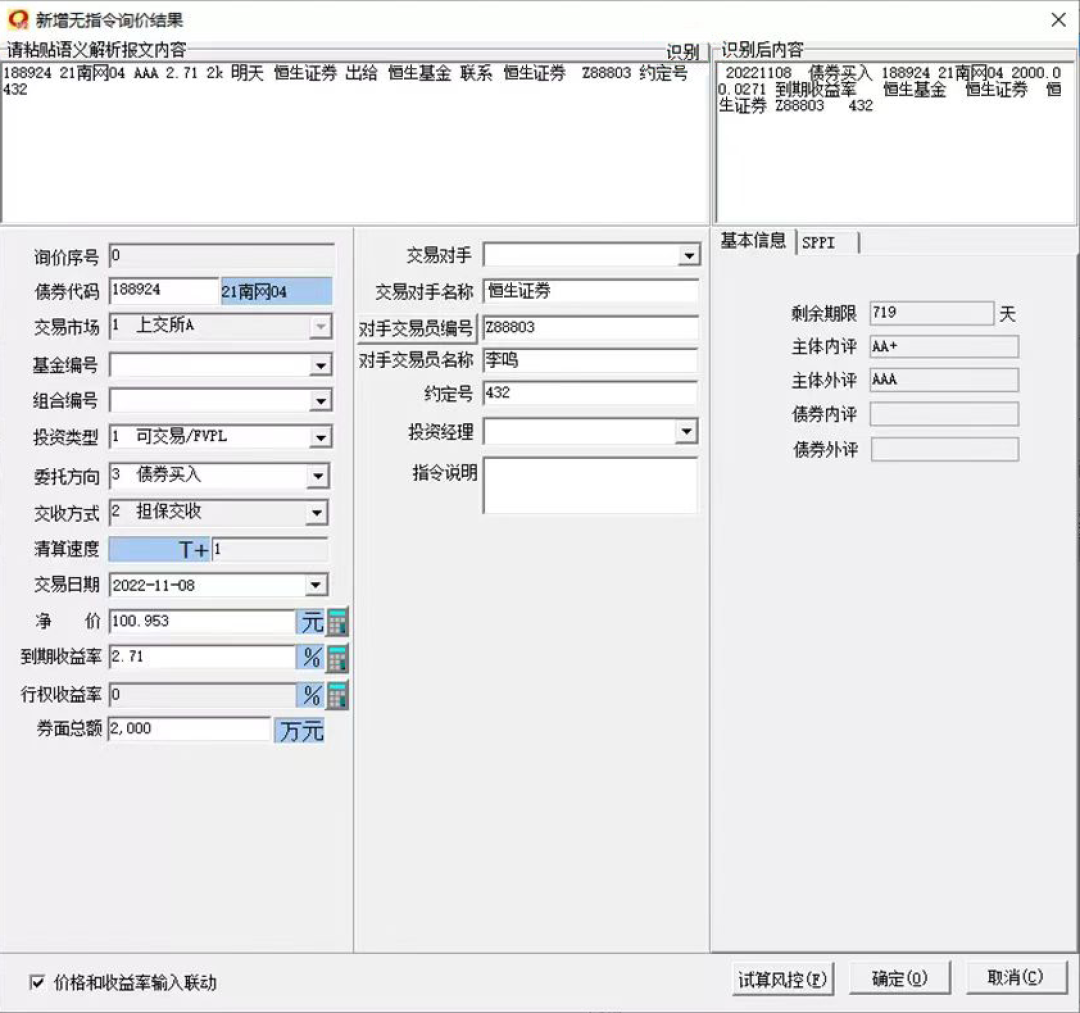1080x1013 pixels.
Task: Expand the 委托方向 dropdown
Action: [x=323, y=475]
